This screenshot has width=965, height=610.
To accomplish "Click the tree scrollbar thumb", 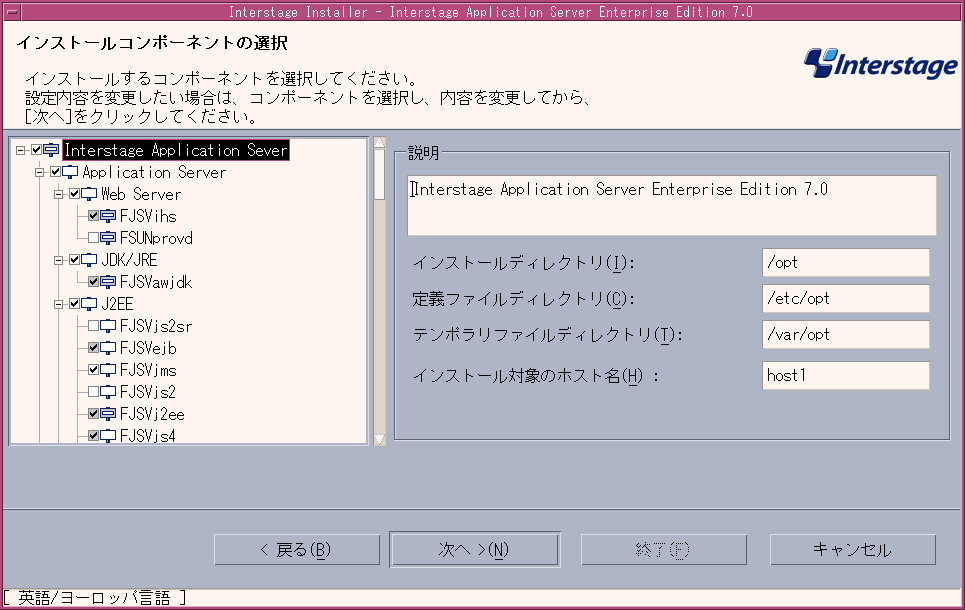I will [x=380, y=174].
